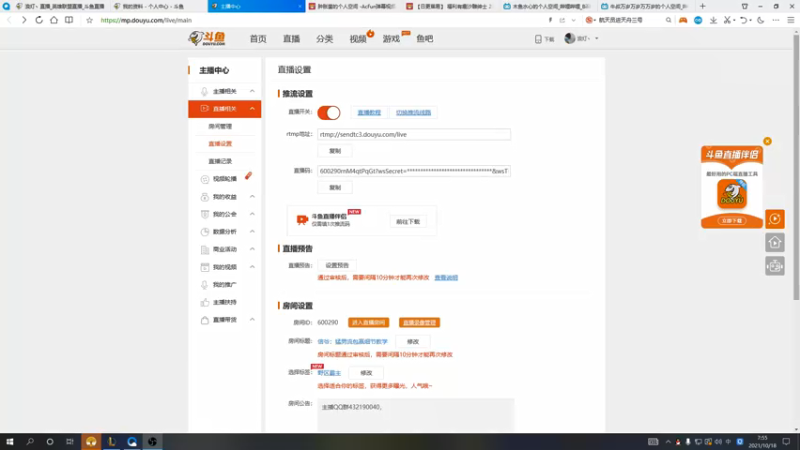Screen dimensions: 800x450
Task: Select the orange-highlighted 直播设置 sidebar sub-item
Action: pos(220,143)
